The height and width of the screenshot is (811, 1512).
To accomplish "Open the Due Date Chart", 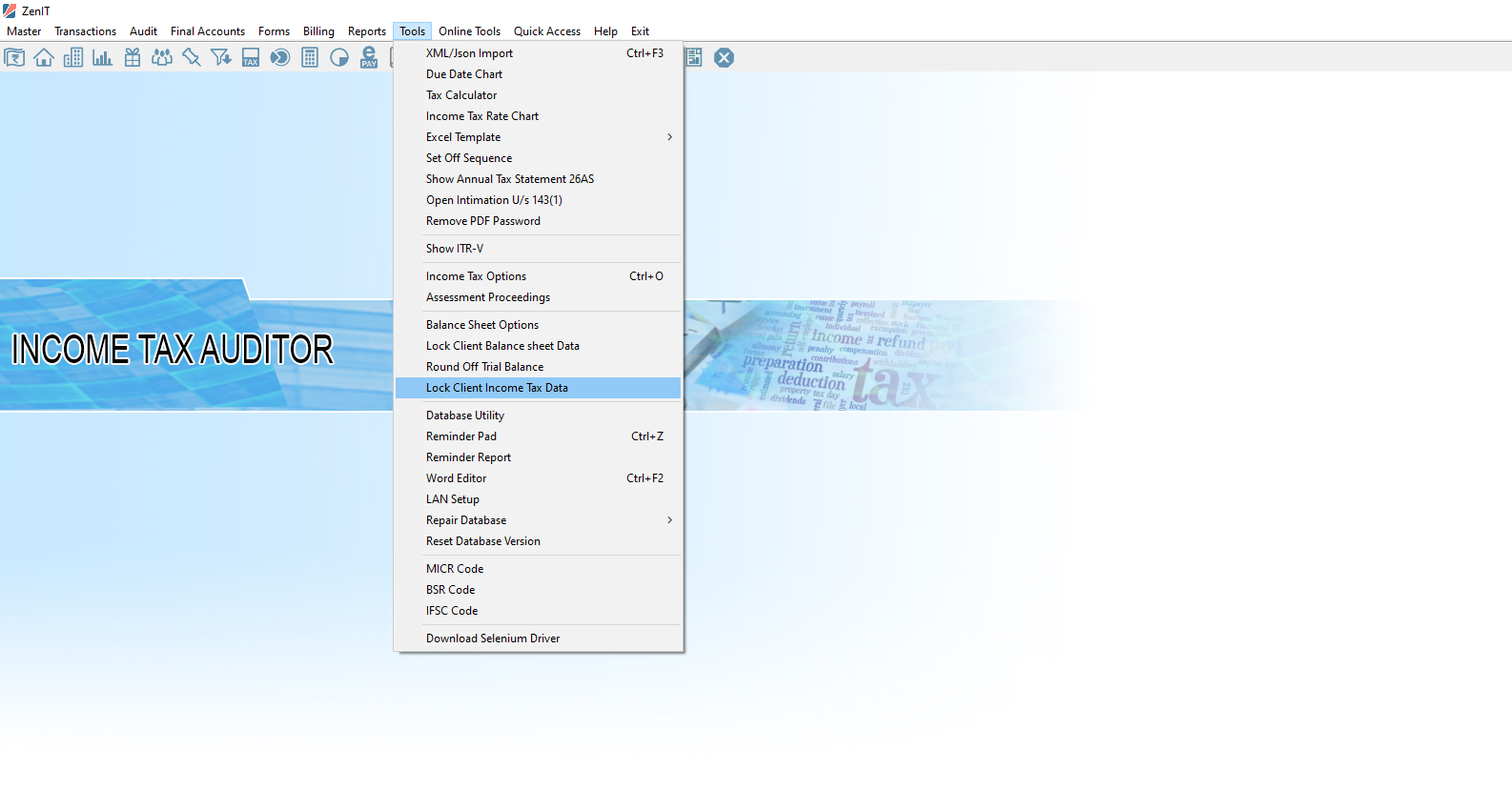I will [539, 74].
